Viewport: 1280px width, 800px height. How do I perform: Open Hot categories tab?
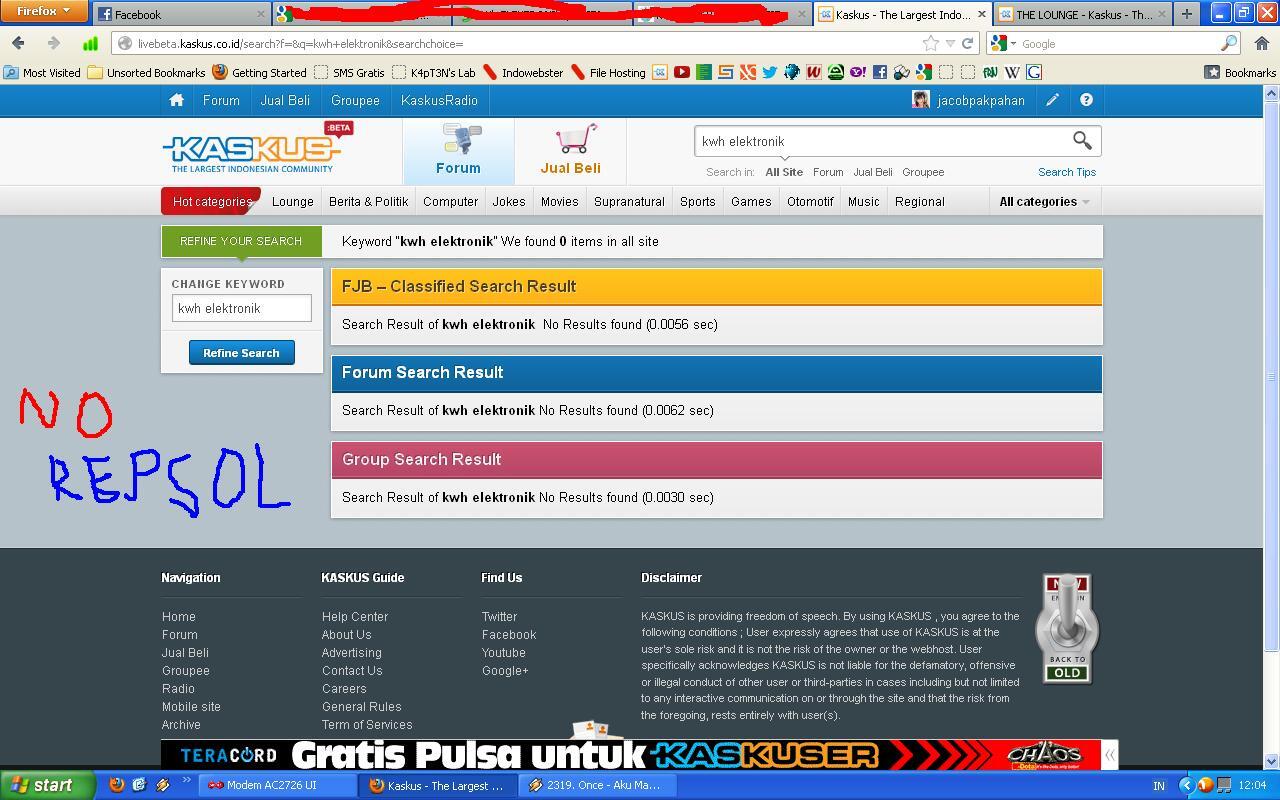[x=211, y=201]
